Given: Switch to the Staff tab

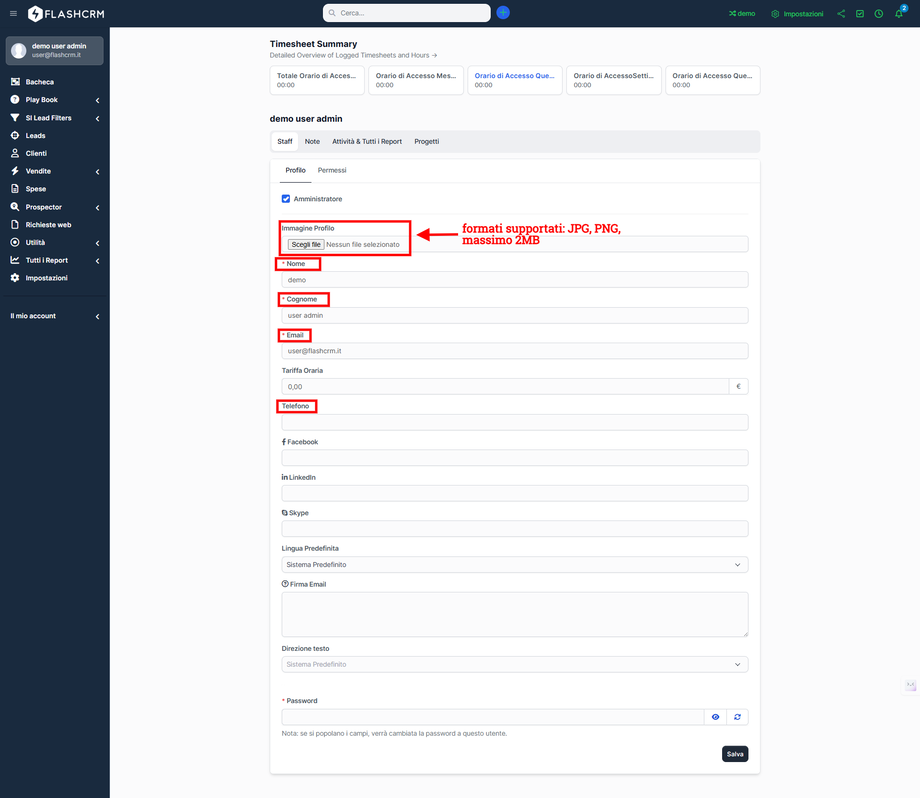Looking at the screenshot, I should (x=285, y=141).
